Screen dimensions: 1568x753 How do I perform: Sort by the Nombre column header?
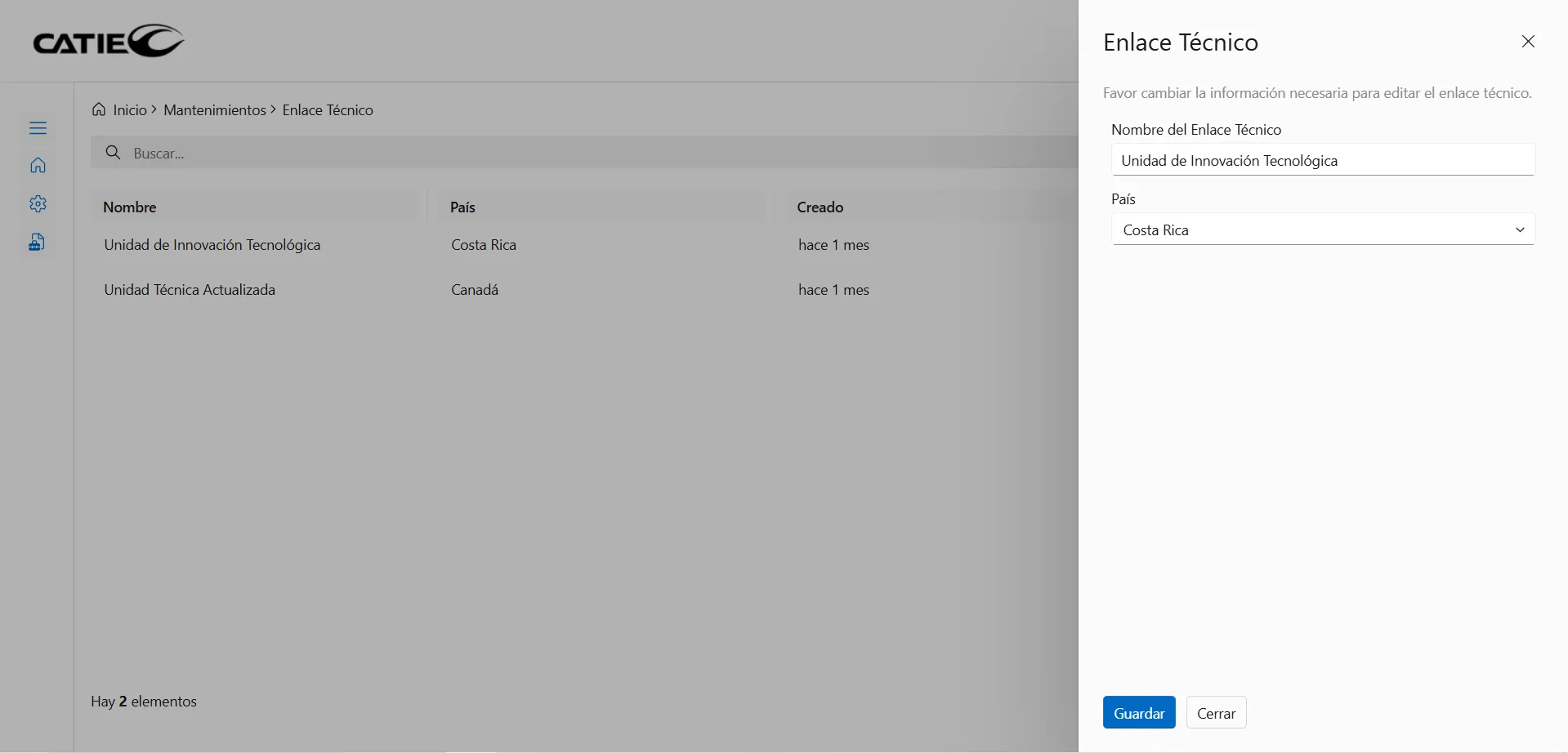click(130, 207)
